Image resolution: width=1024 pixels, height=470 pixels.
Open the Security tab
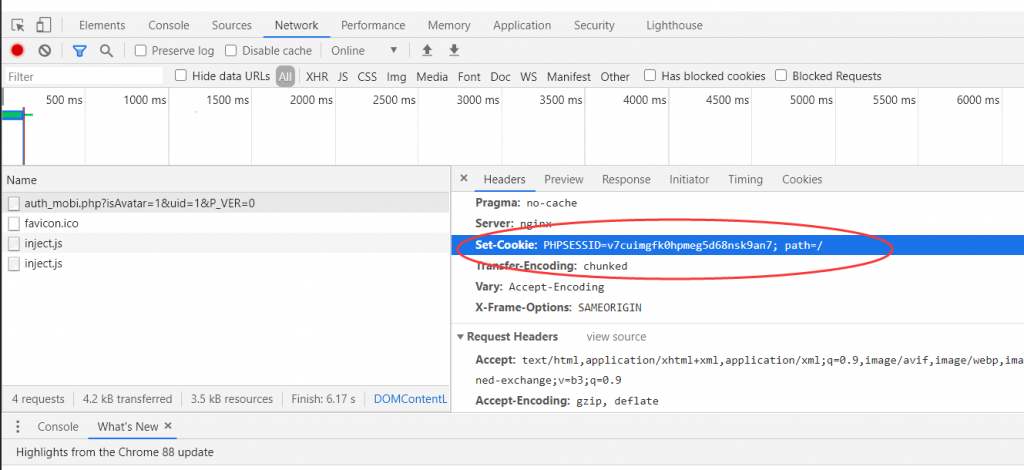click(x=594, y=25)
